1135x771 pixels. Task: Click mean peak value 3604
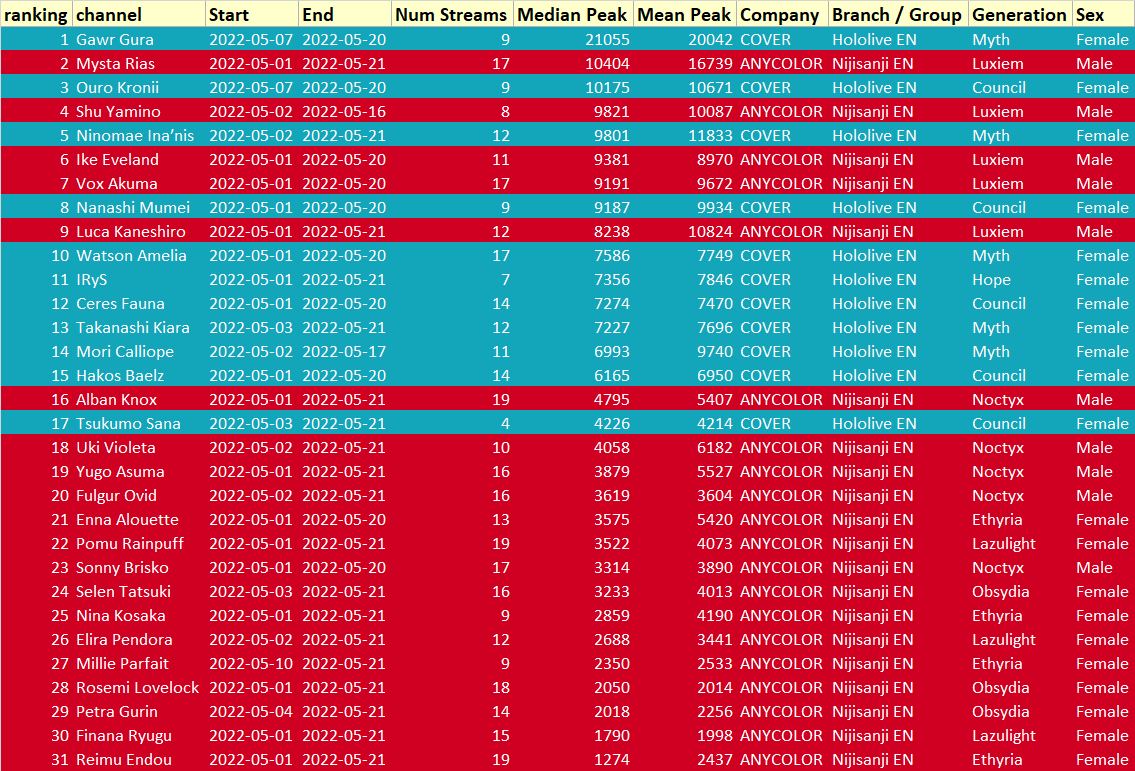[714, 496]
